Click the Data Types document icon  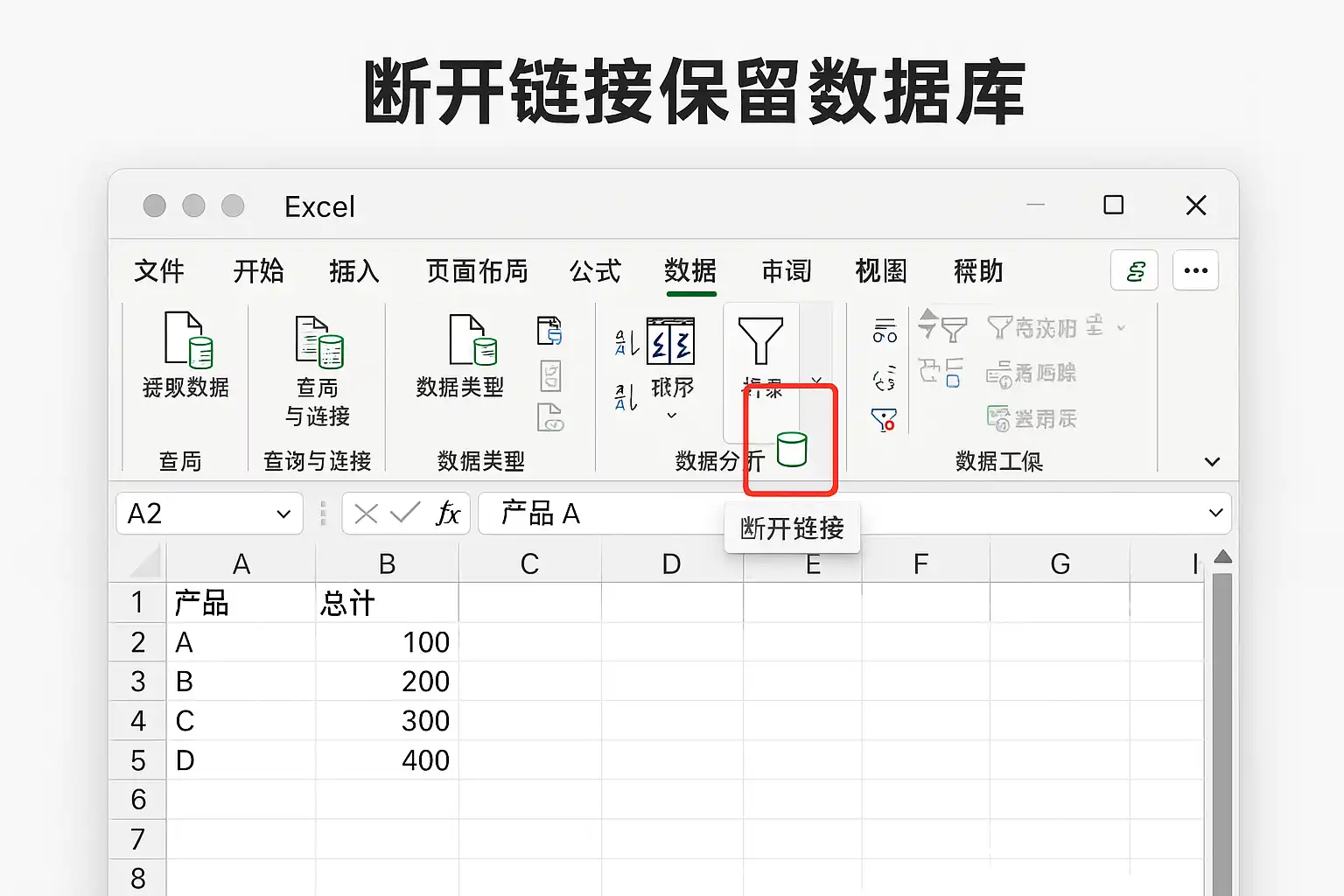click(x=472, y=339)
